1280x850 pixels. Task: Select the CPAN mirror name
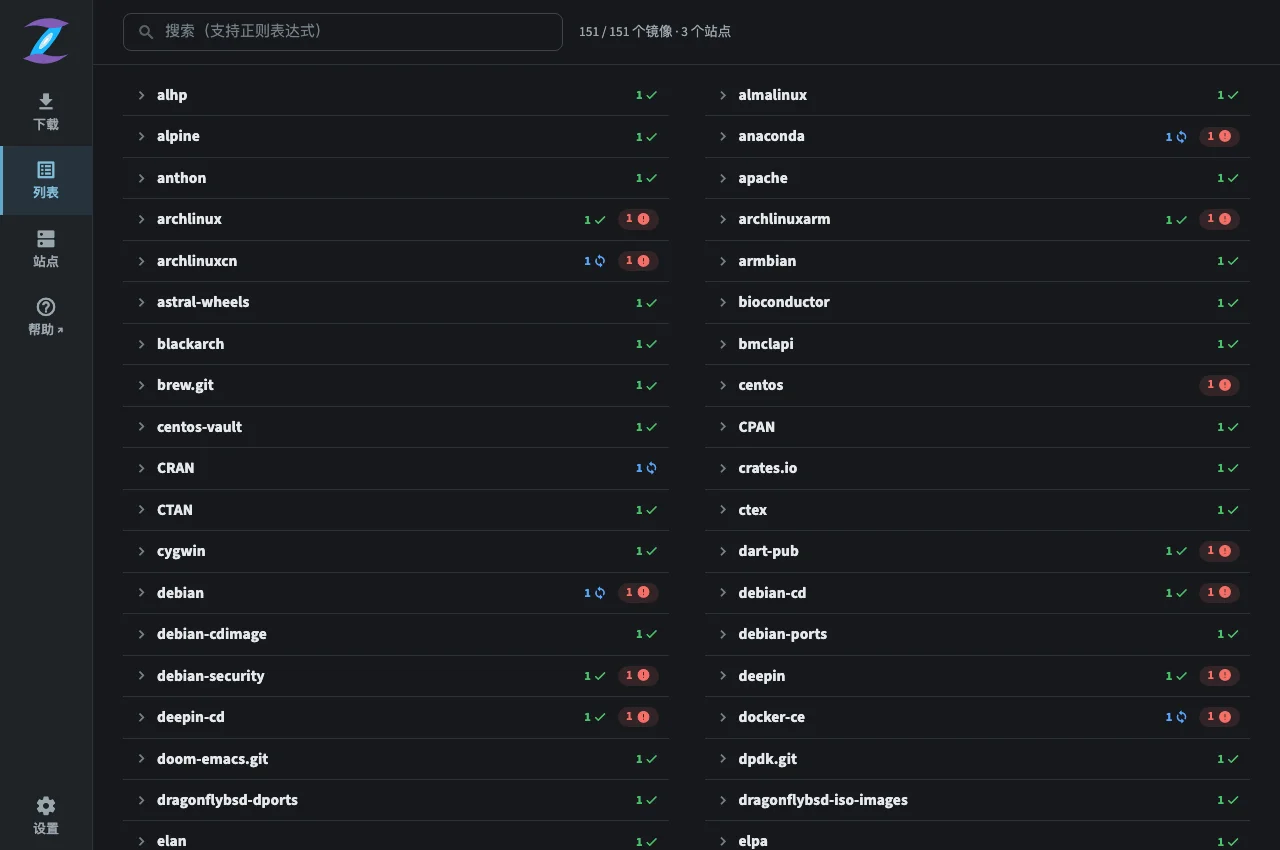756,427
